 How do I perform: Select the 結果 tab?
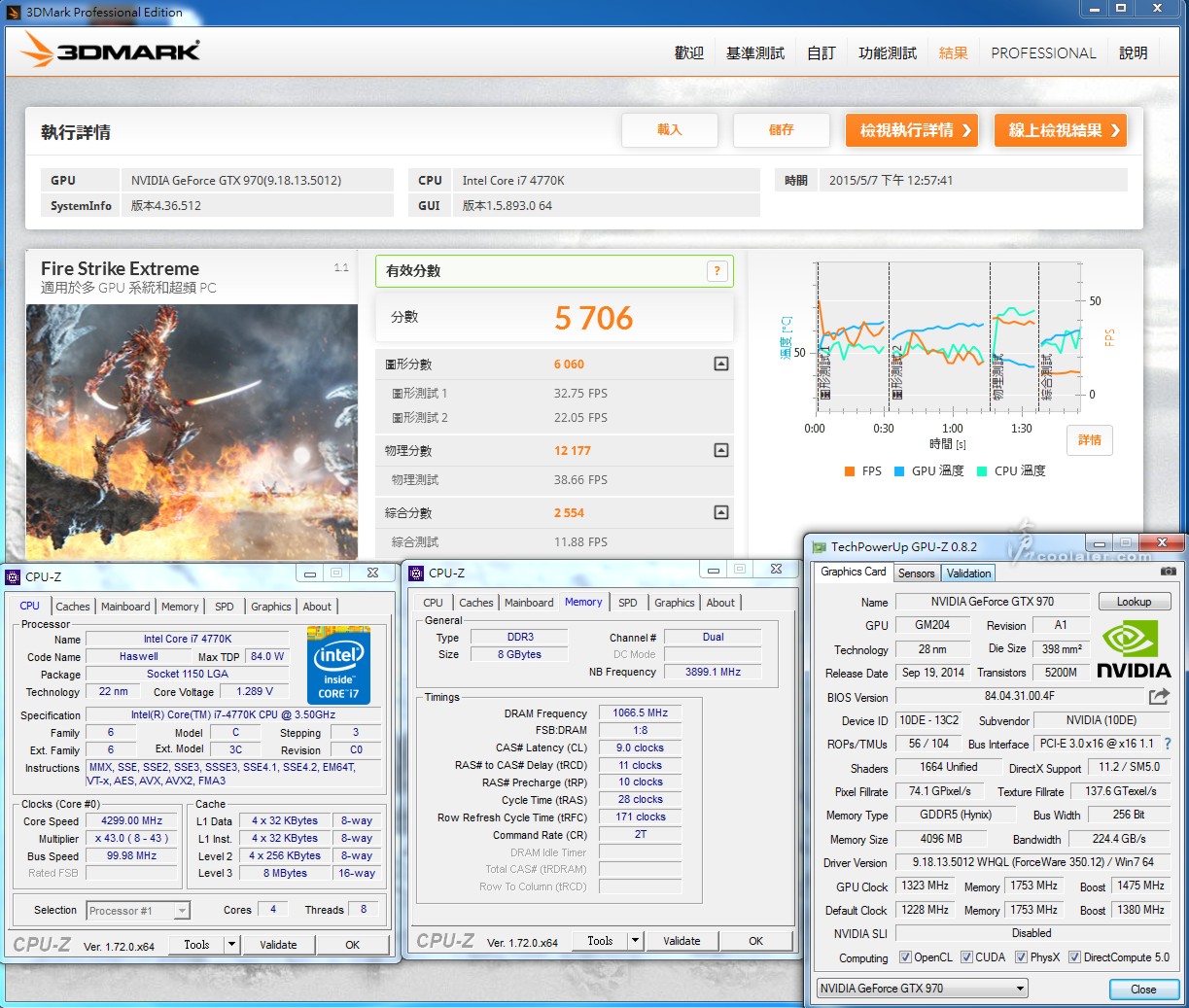954,52
